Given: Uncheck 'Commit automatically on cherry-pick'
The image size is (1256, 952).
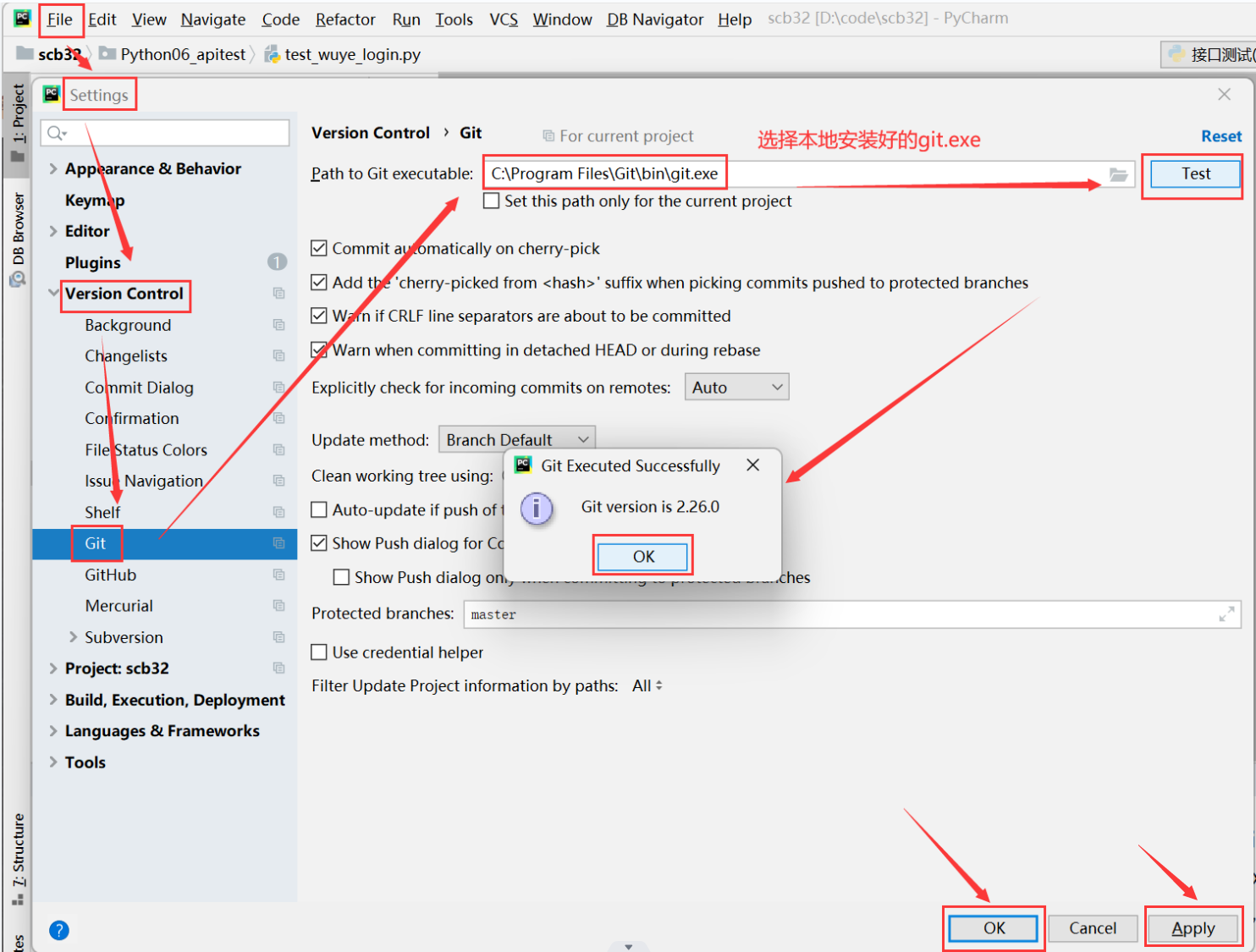Looking at the screenshot, I should pos(319,249).
